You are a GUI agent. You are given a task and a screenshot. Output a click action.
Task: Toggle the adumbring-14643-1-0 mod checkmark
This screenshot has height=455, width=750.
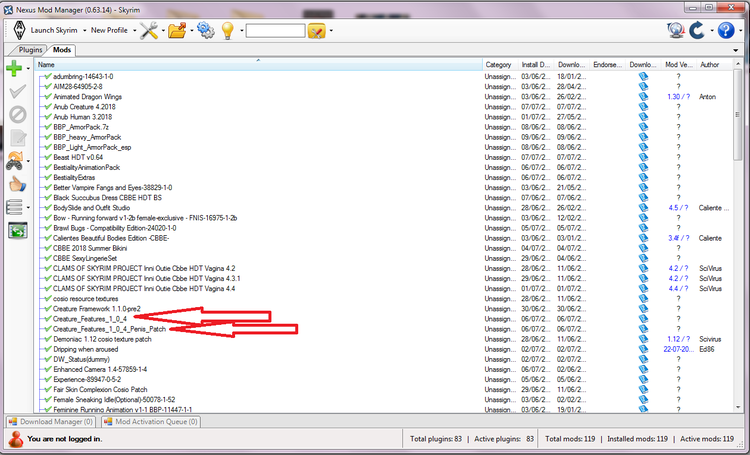click(x=48, y=77)
